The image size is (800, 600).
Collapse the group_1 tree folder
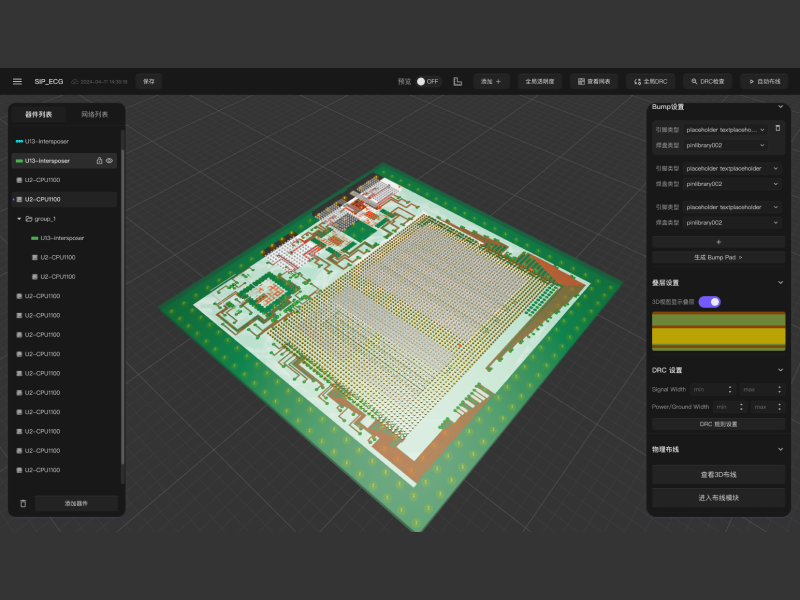coord(19,218)
